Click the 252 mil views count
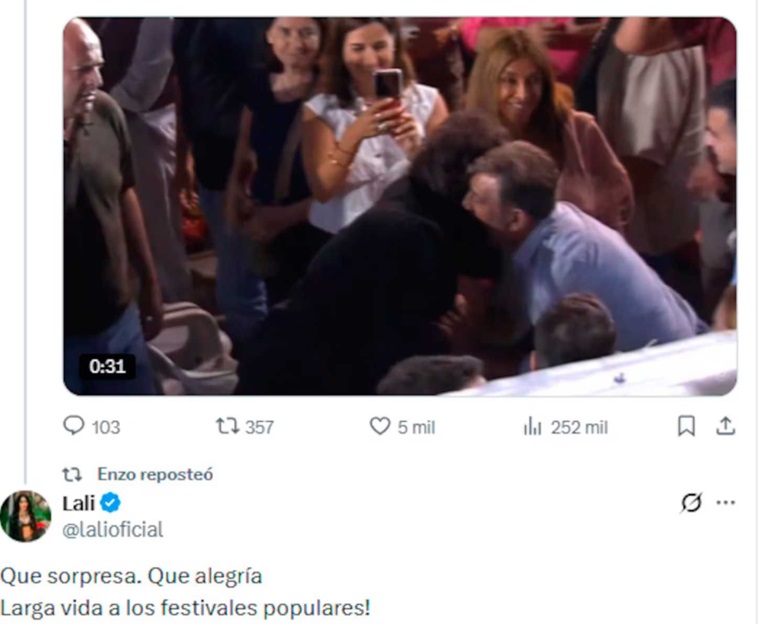The width and height of the screenshot is (758, 624). [579, 427]
